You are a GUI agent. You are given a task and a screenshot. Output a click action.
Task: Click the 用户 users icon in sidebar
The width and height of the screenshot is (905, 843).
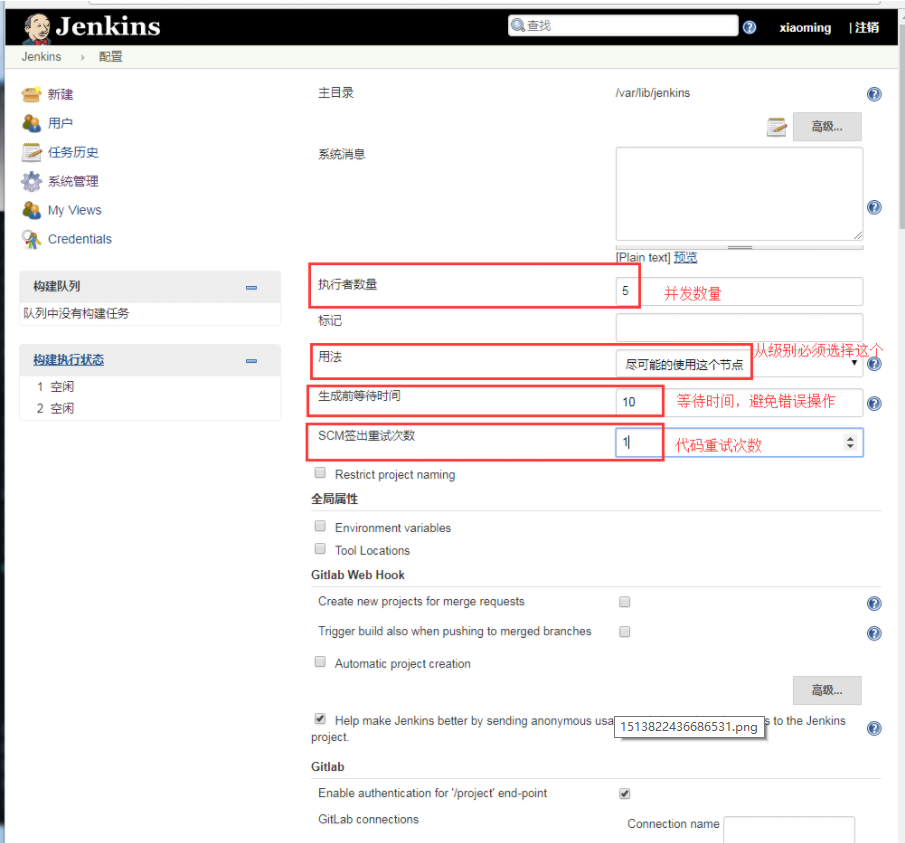coord(31,123)
